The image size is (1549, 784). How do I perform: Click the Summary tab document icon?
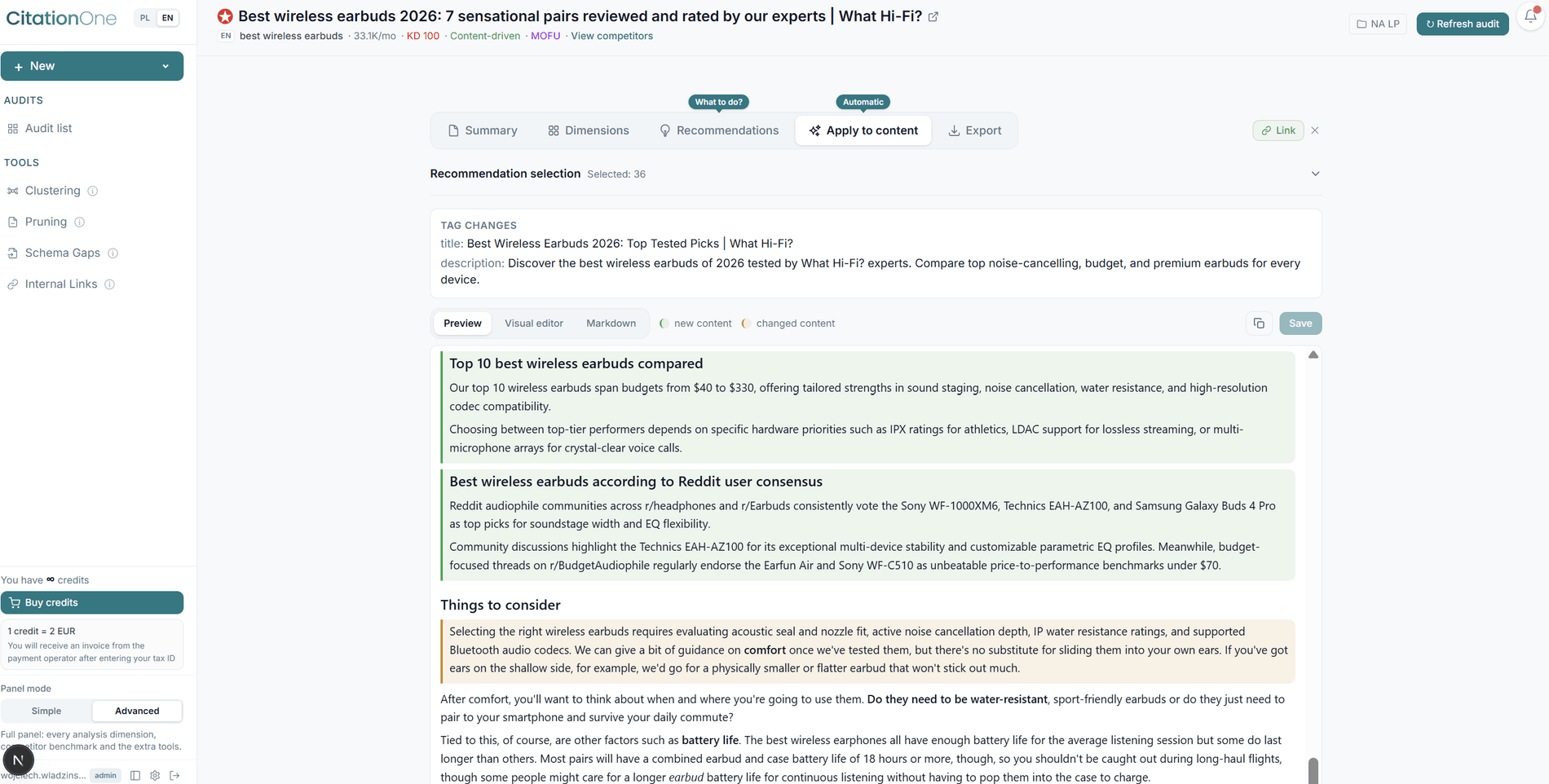453,130
